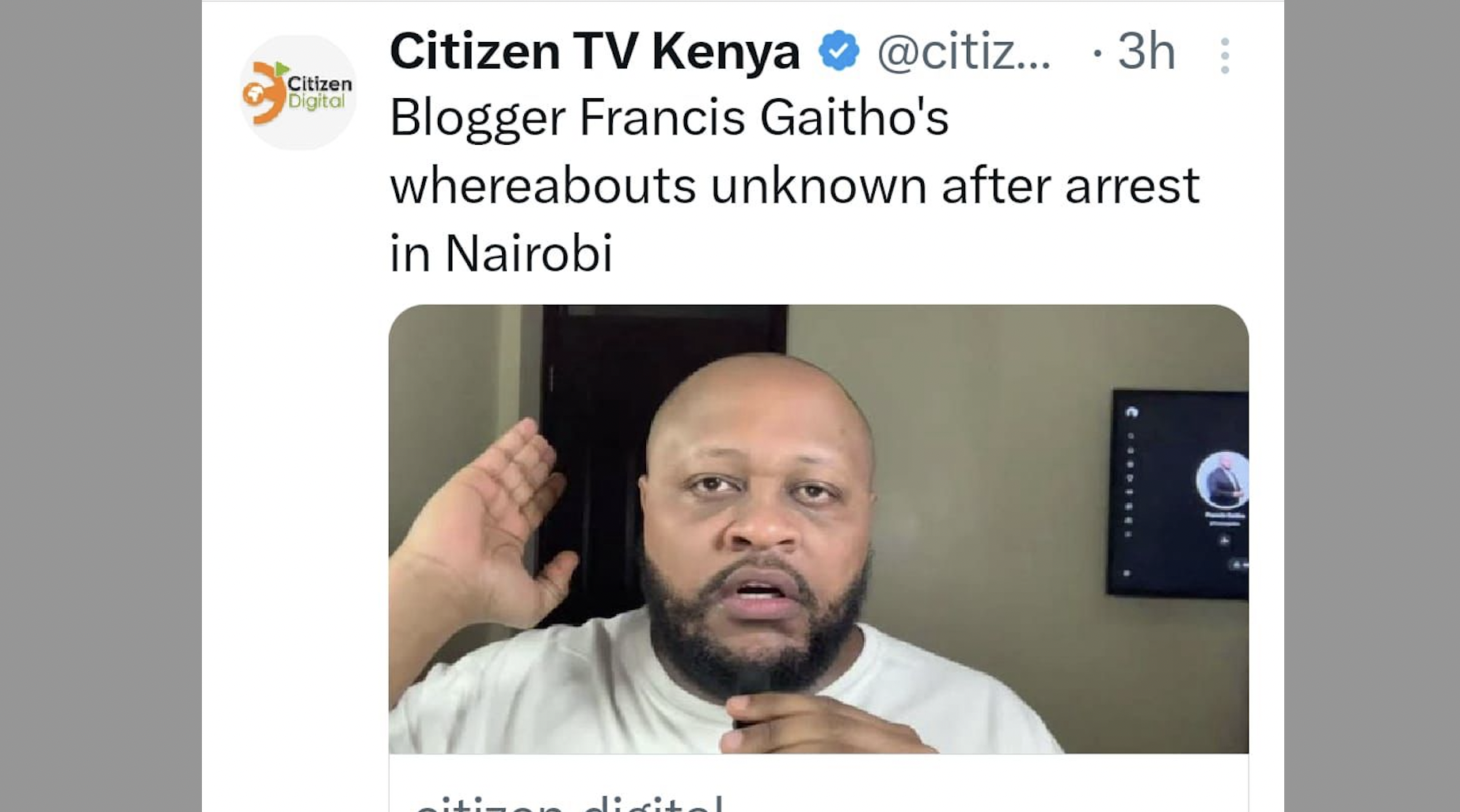Screen dimensions: 1460x812
Task: Open the @citiz... account handle
Action: [x=964, y=52]
